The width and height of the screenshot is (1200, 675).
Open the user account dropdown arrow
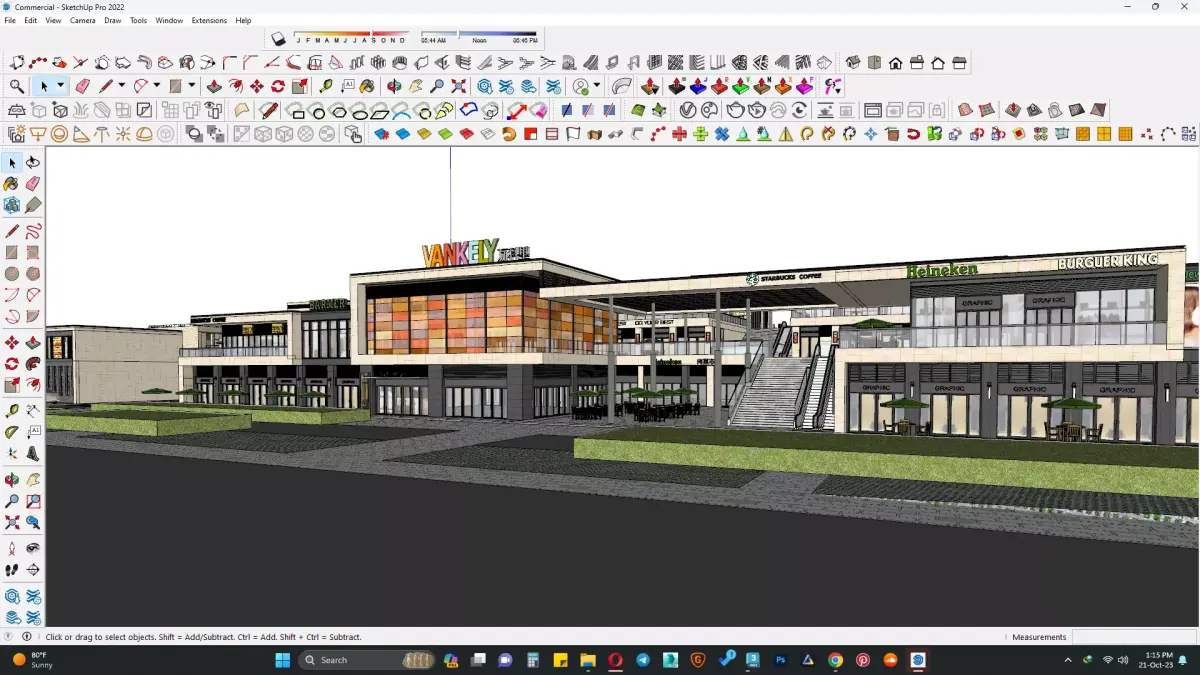tap(597, 86)
